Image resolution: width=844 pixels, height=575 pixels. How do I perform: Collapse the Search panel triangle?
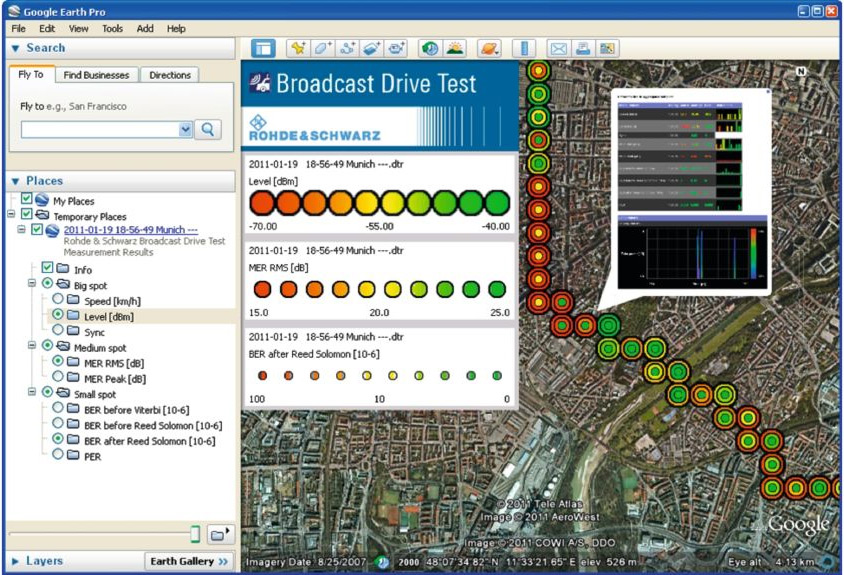(x=16, y=48)
